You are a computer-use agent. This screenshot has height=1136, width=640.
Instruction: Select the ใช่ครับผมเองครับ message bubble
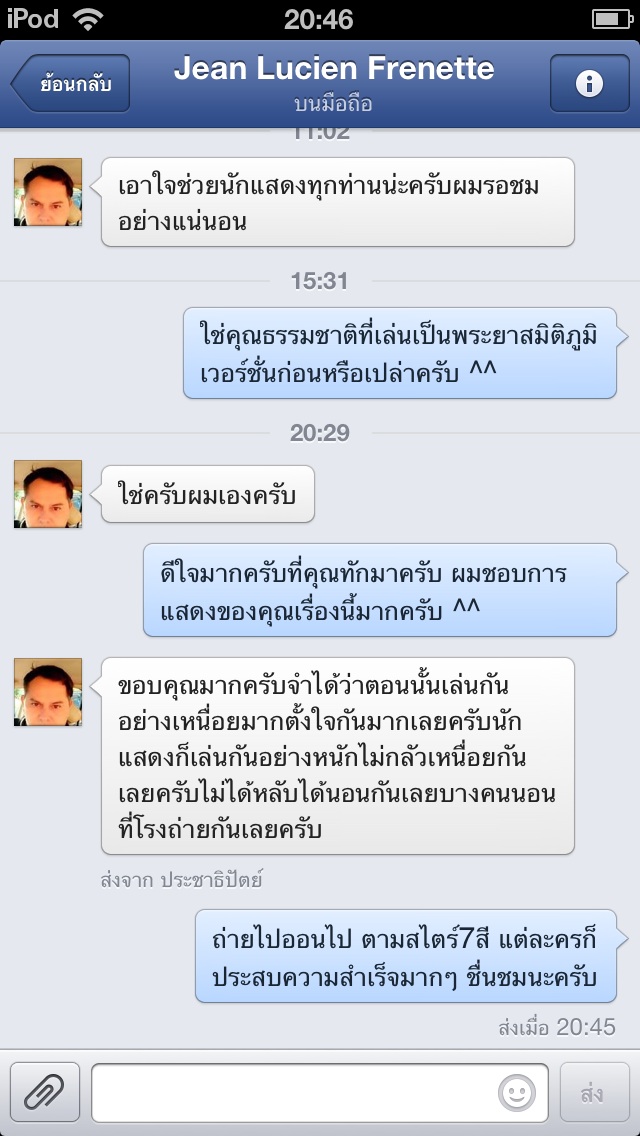tap(207, 494)
